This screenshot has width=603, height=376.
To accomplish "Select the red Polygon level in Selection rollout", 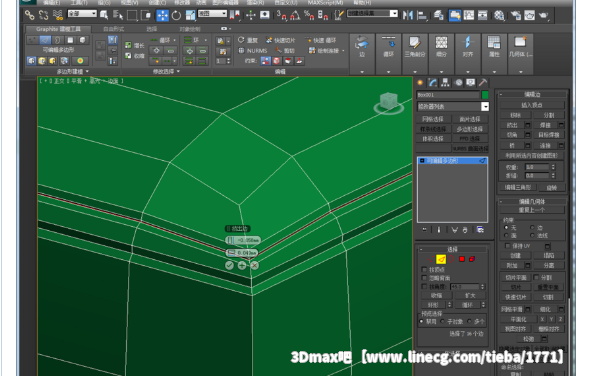I will click(462, 259).
